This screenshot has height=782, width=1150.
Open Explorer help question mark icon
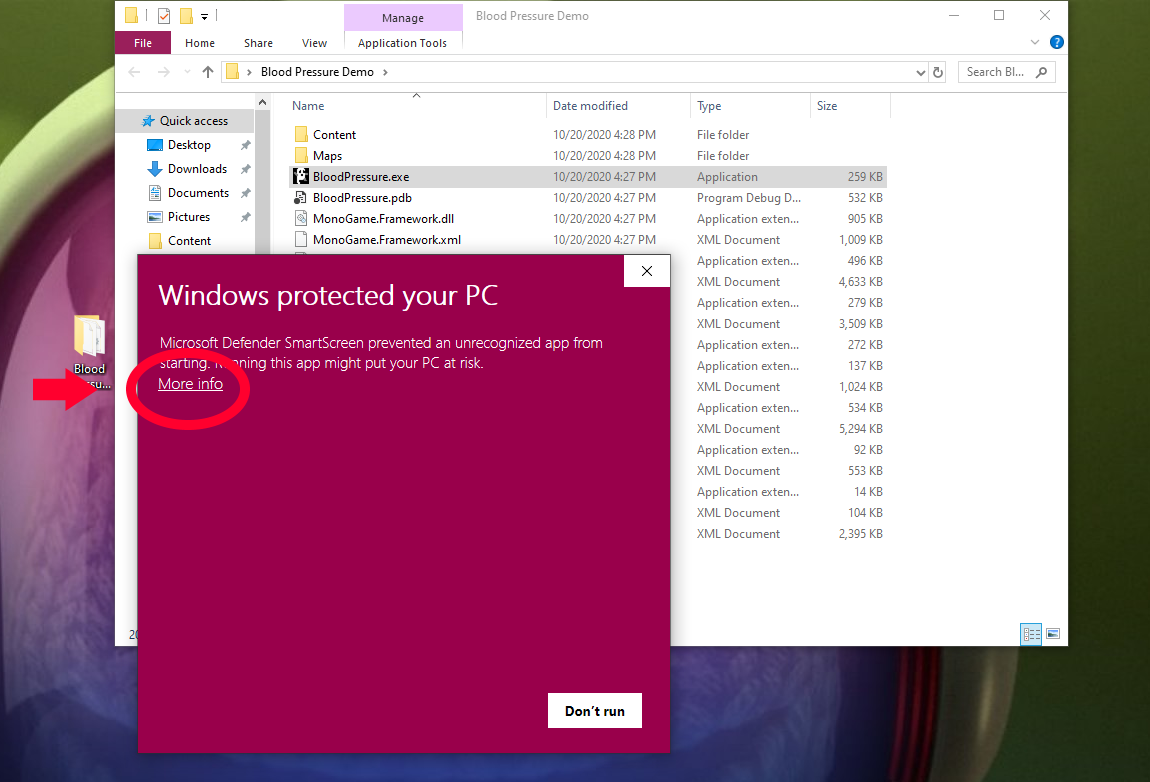pyautogui.click(x=1056, y=43)
